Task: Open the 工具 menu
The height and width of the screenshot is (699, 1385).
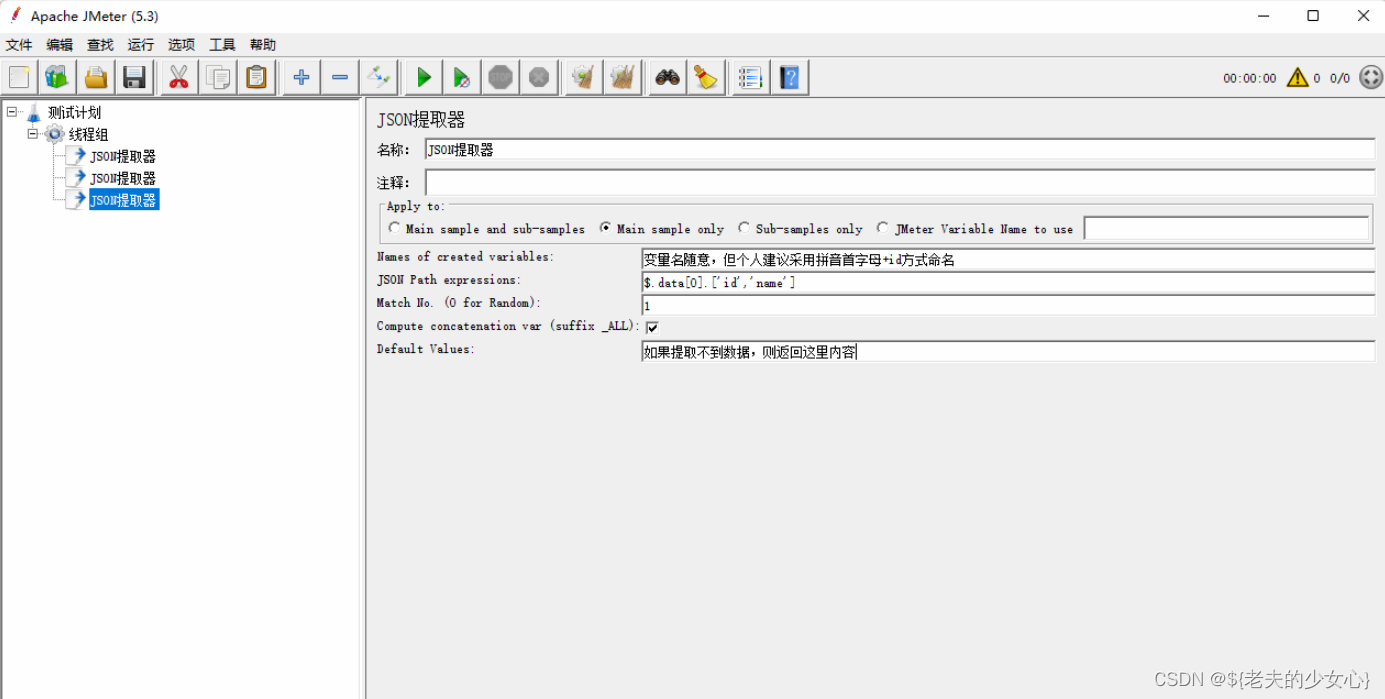Action: click(222, 45)
